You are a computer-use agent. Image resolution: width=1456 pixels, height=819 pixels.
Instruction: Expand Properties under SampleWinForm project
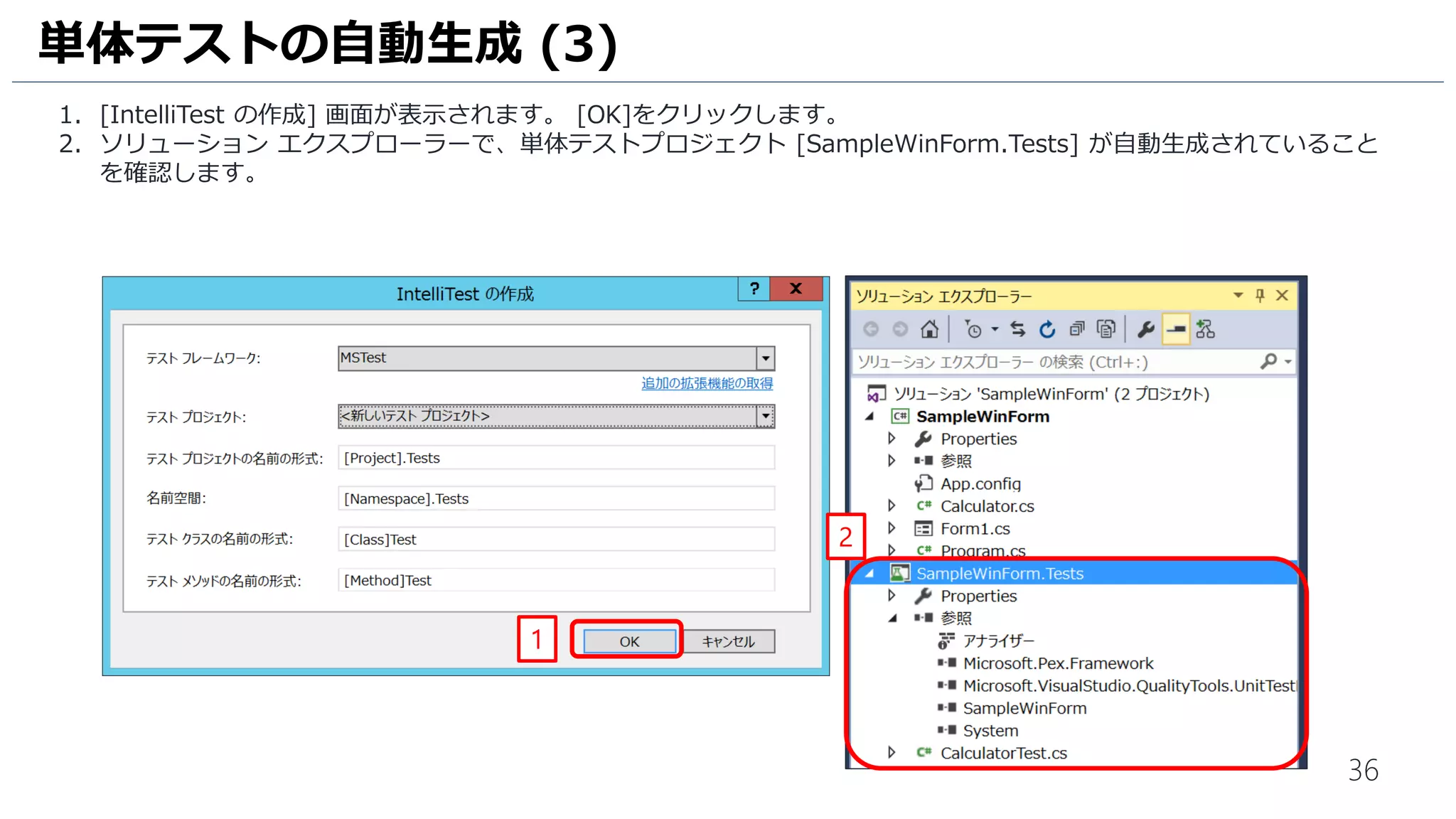892,439
